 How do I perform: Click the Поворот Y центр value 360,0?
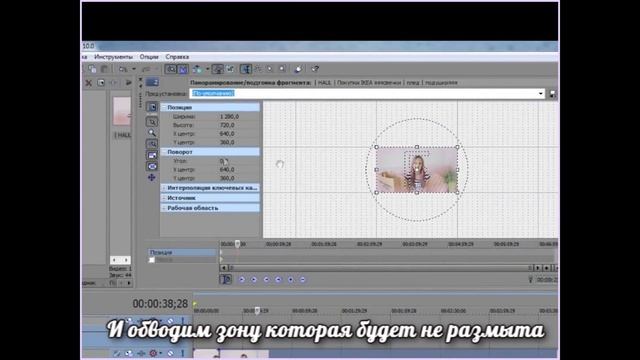pos(227,178)
